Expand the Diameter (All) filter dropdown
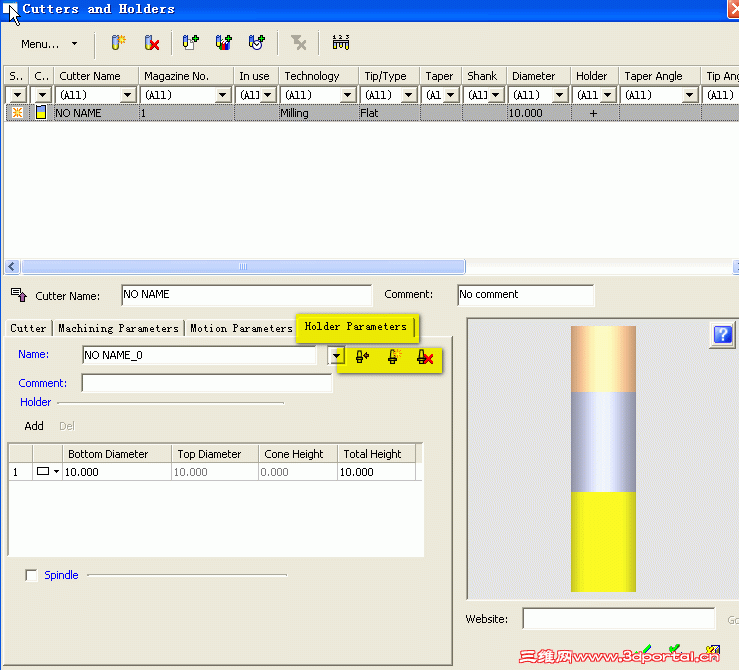Image resolution: width=739 pixels, height=670 pixels. [x=559, y=95]
